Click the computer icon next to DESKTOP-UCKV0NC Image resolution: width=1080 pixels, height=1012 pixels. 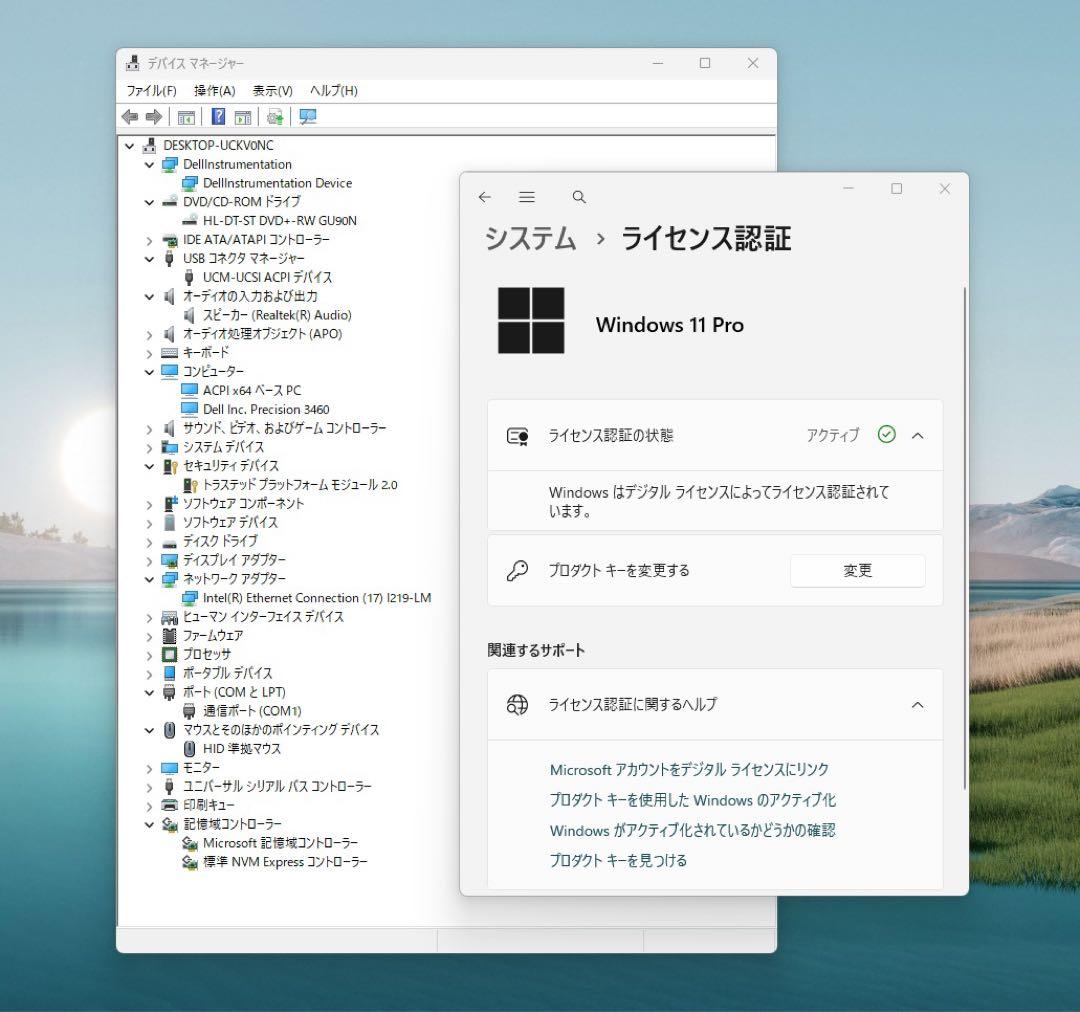(149, 145)
